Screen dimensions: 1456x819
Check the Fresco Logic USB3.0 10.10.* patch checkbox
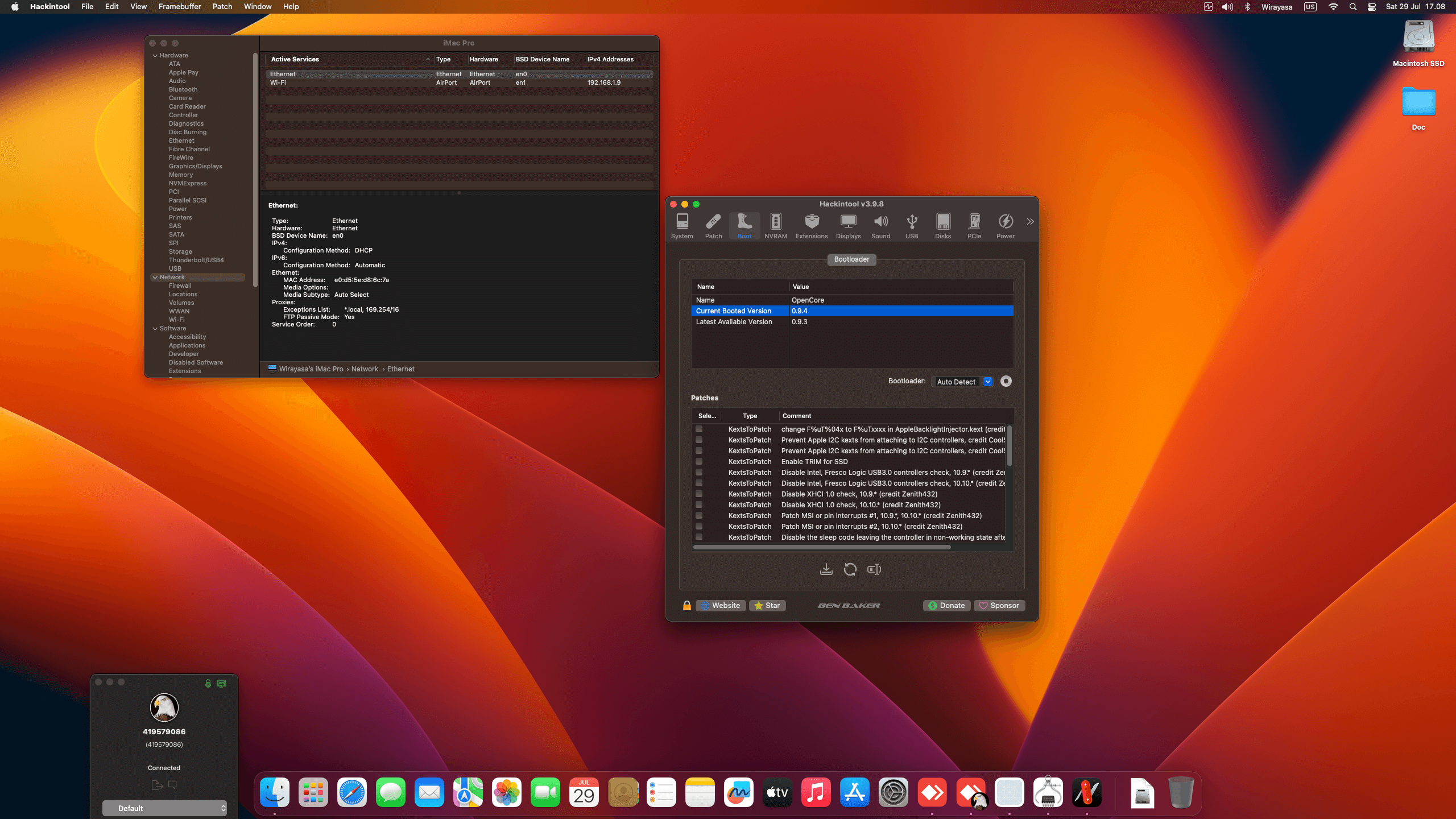pos(699,483)
